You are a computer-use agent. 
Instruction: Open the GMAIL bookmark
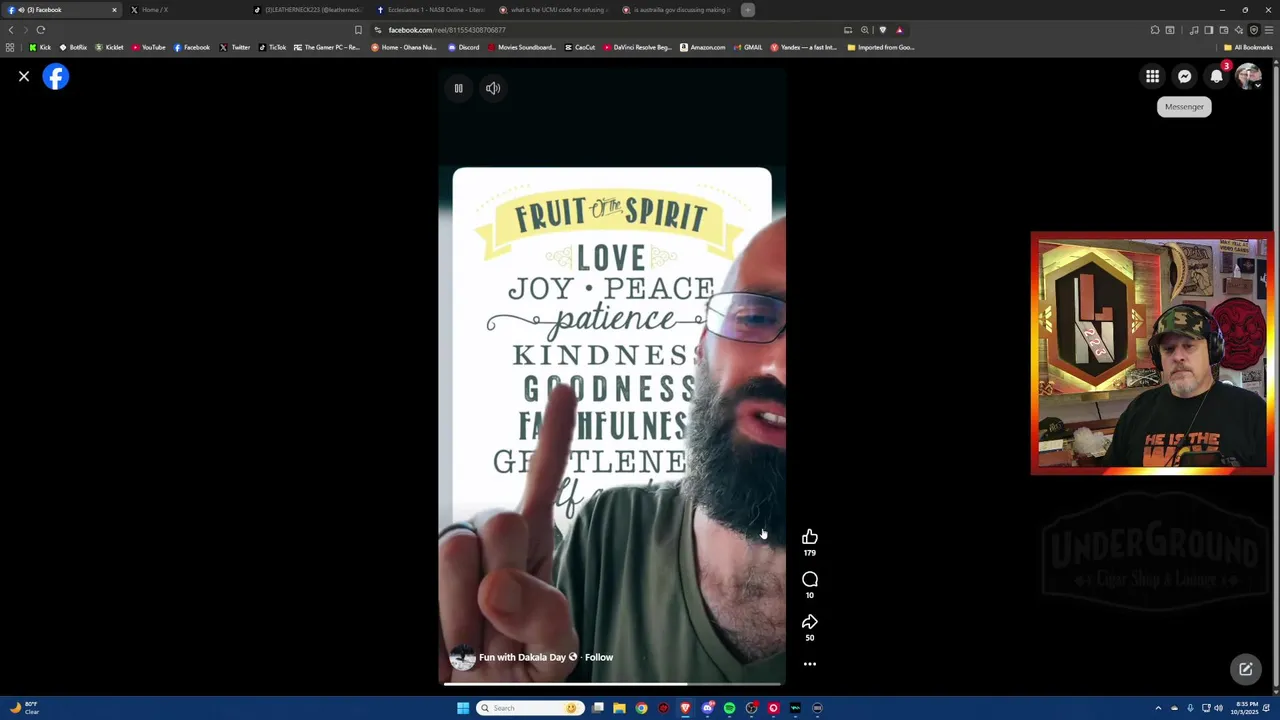(x=747, y=47)
